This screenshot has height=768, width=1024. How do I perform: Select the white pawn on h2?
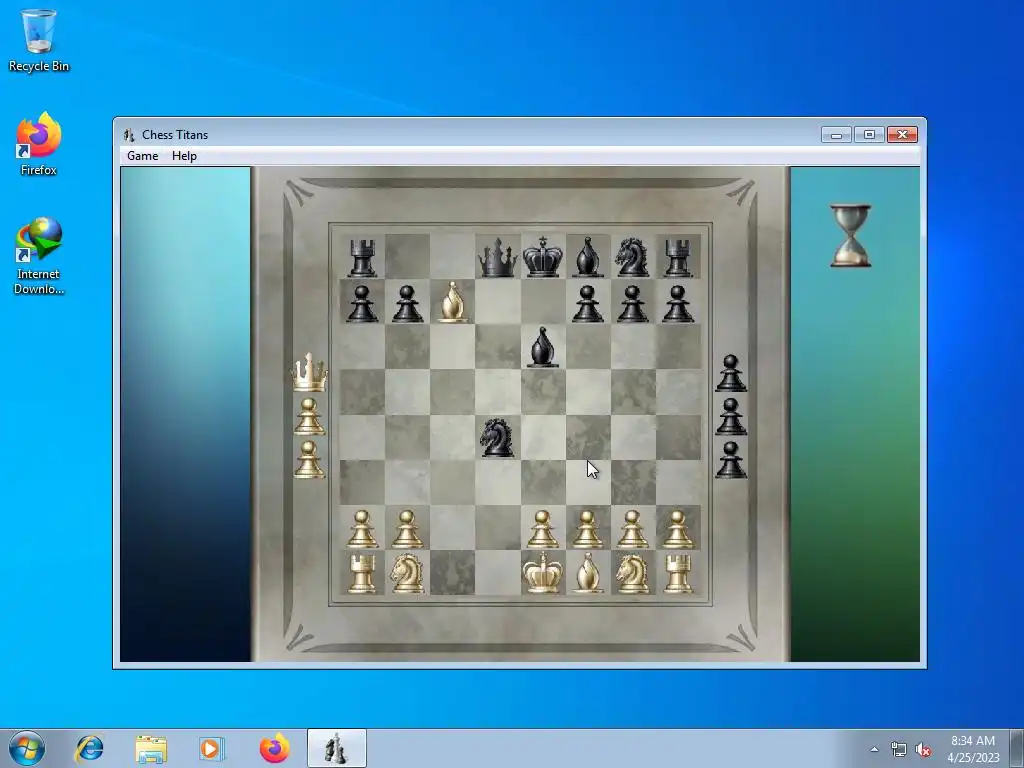coord(678,529)
